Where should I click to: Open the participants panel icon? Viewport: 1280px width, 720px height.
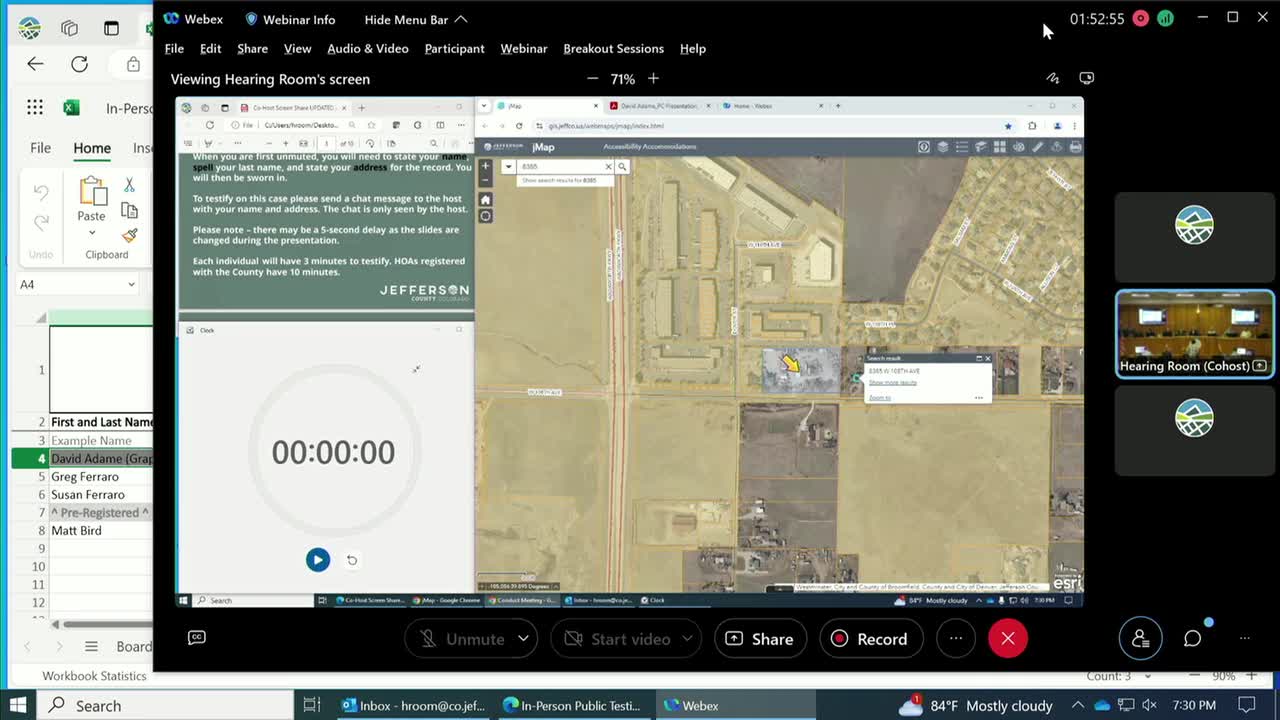coord(1140,638)
